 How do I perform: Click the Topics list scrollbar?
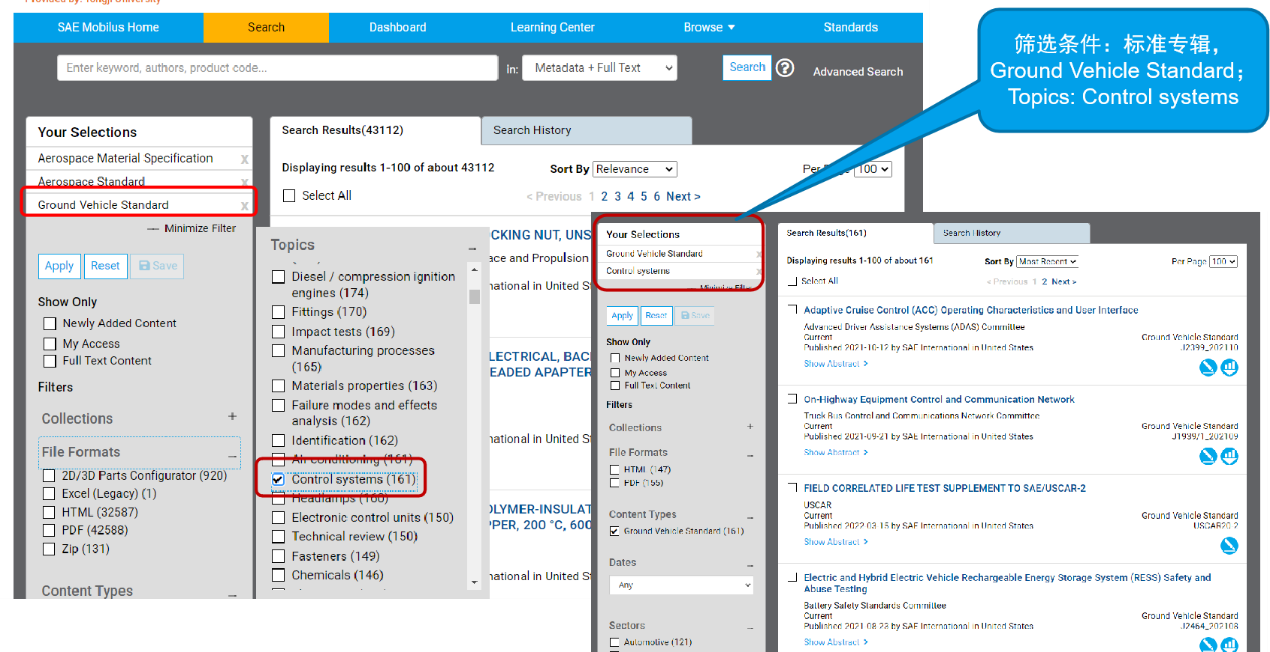pyautogui.click(x=474, y=297)
